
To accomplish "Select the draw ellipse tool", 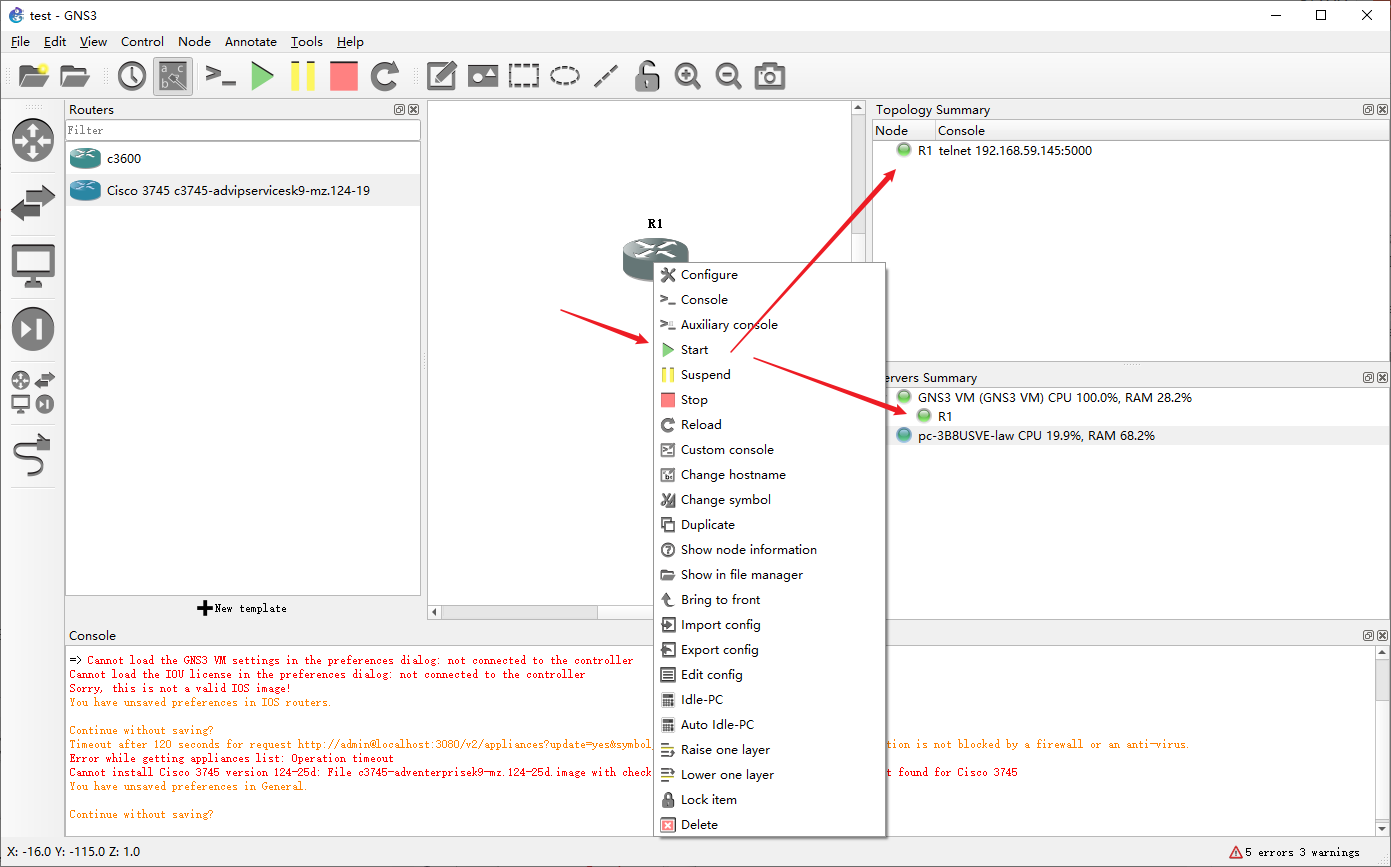I will click(565, 76).
